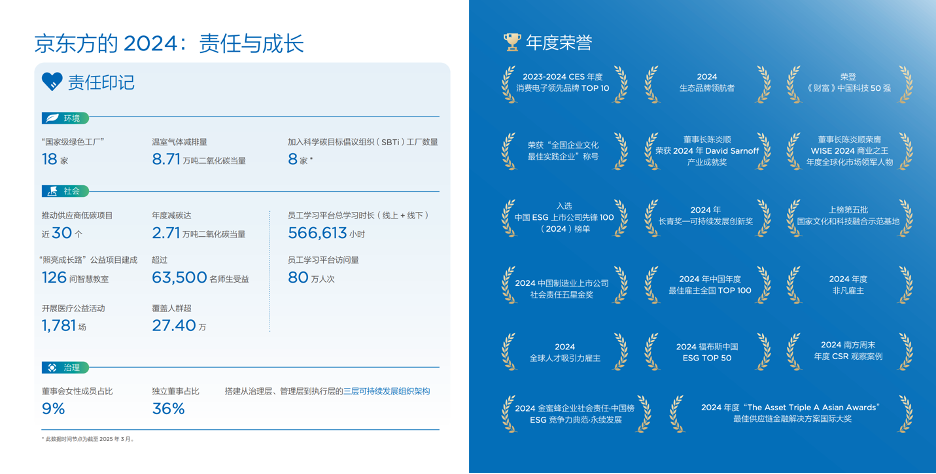
Task: Select the 年度荣誉 heading
Action: 559,42
